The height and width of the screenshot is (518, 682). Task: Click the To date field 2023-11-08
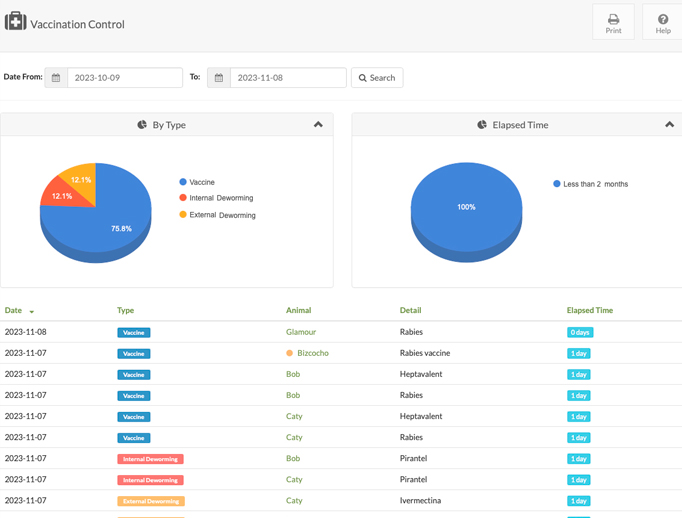[x=288, y=77]
